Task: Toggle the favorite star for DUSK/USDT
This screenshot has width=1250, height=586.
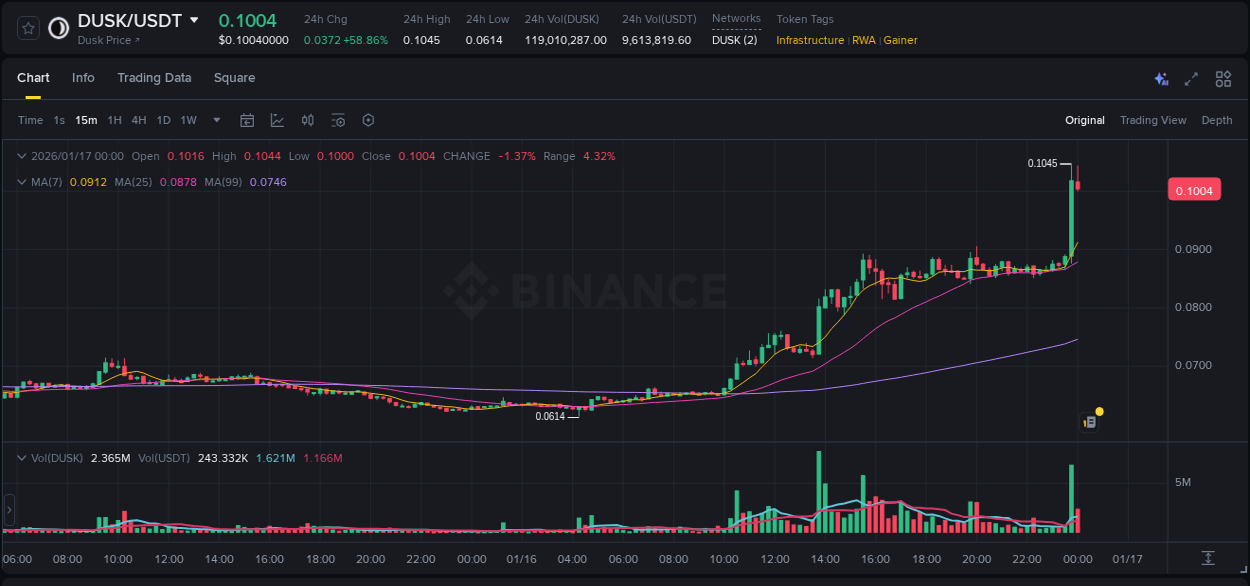Action: pos(27,27)
